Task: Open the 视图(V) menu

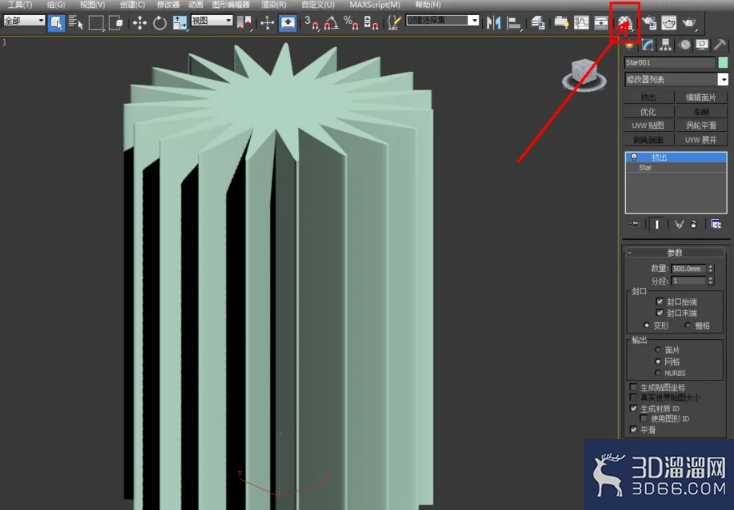Action: tap(92, 5)
